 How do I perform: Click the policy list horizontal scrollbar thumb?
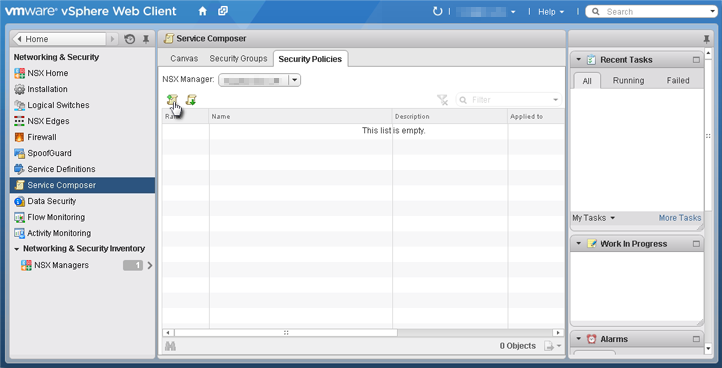[286, 333]
